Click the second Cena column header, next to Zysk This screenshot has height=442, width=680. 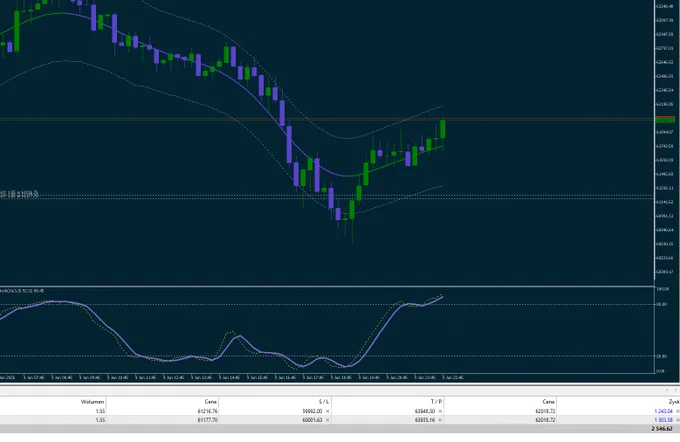point(549,402)
